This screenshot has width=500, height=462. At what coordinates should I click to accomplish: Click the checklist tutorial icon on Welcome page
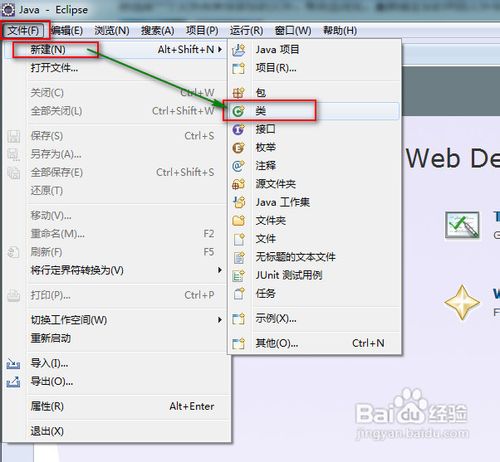pos(463,225)
